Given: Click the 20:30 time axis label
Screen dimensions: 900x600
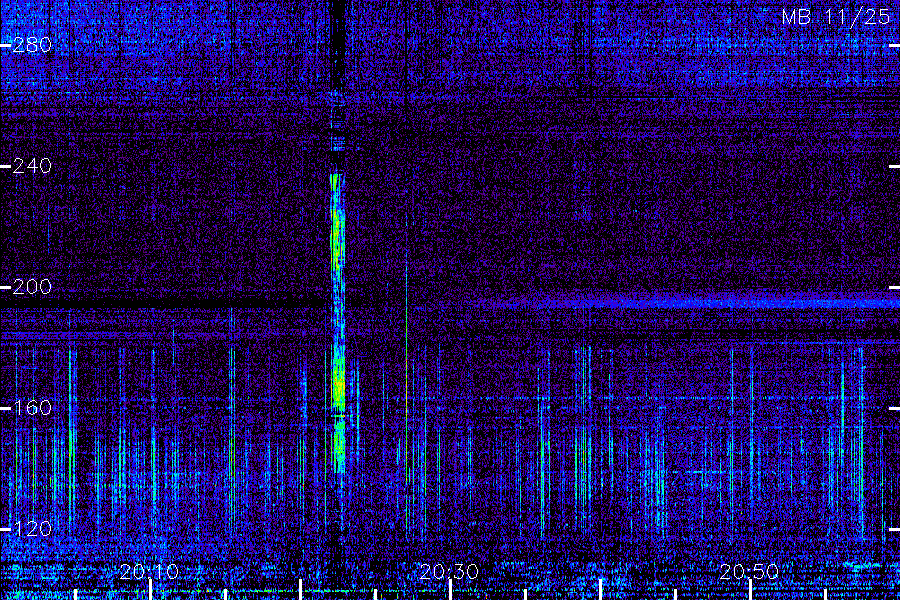Looking at the screenshot, I should coord(449,571).
